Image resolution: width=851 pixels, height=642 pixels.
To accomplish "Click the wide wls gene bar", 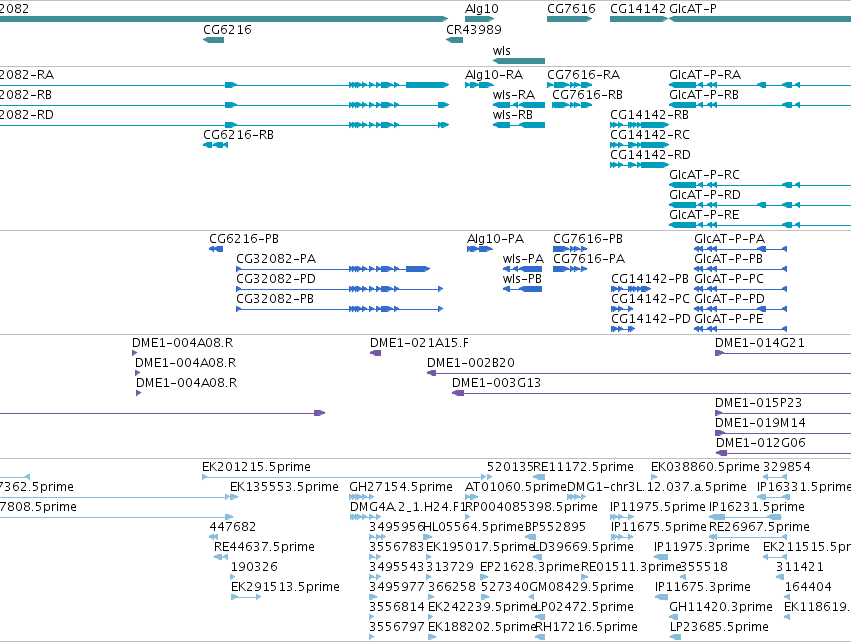I will (x=519, y=61).
